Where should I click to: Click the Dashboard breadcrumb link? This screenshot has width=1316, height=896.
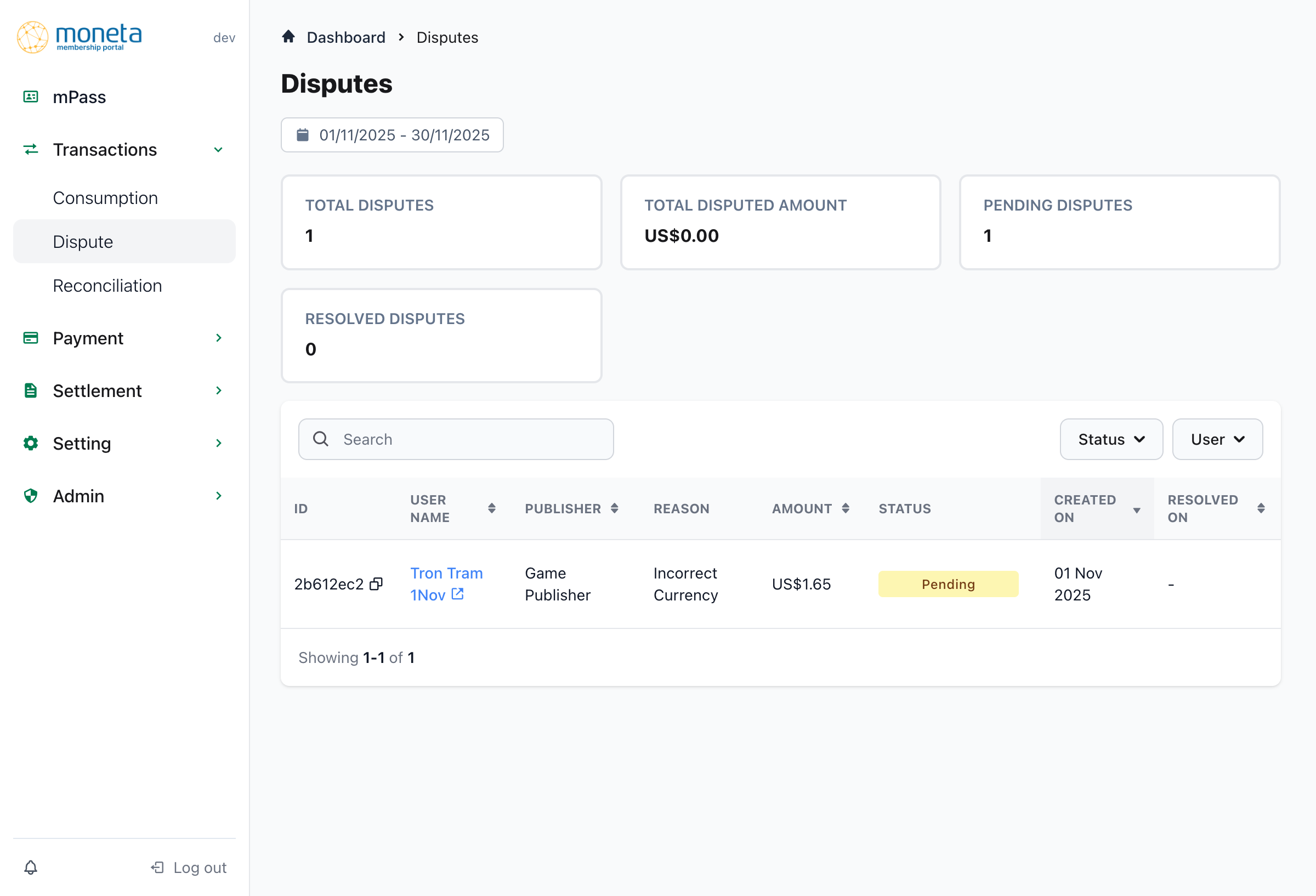click(345, 37)
